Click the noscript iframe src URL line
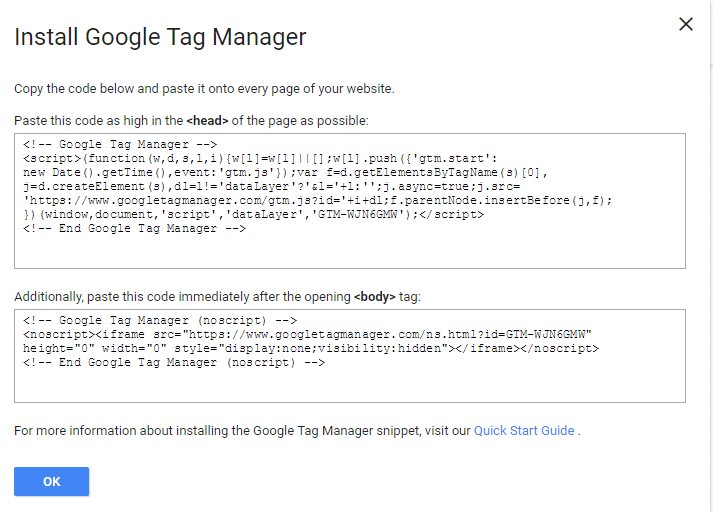Image resolution: width=713 pixels, height=512 pixels. (x=307, y=335)
